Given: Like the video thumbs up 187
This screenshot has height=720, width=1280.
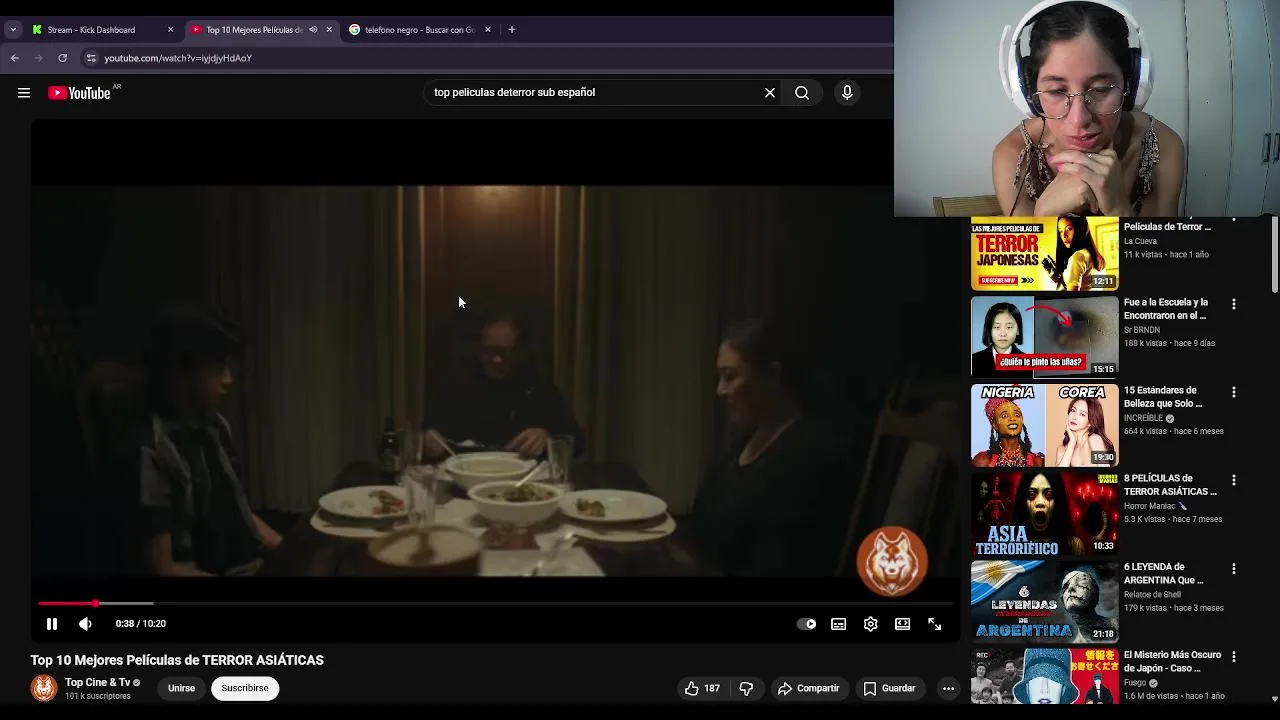Looking at the screenshot, I should pyautogui.click(x=702, y=688).
